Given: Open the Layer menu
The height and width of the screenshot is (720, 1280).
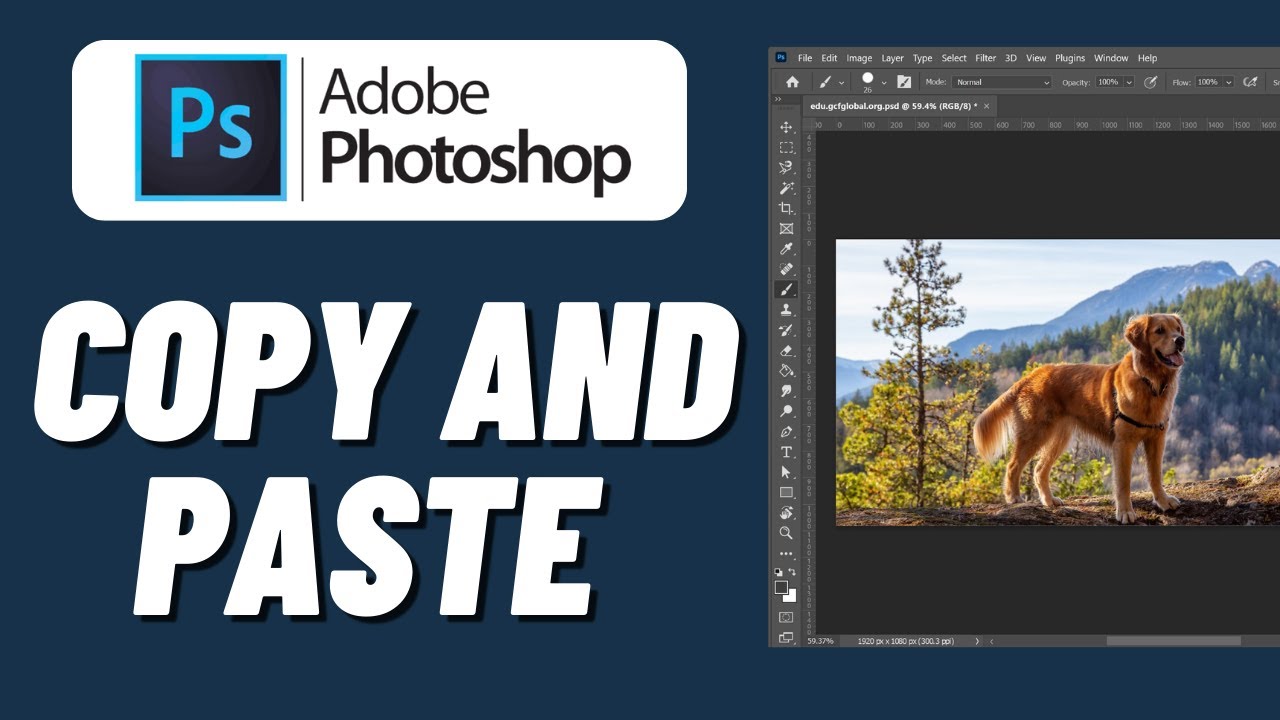Looking at the screenshot, I should 892,58.
